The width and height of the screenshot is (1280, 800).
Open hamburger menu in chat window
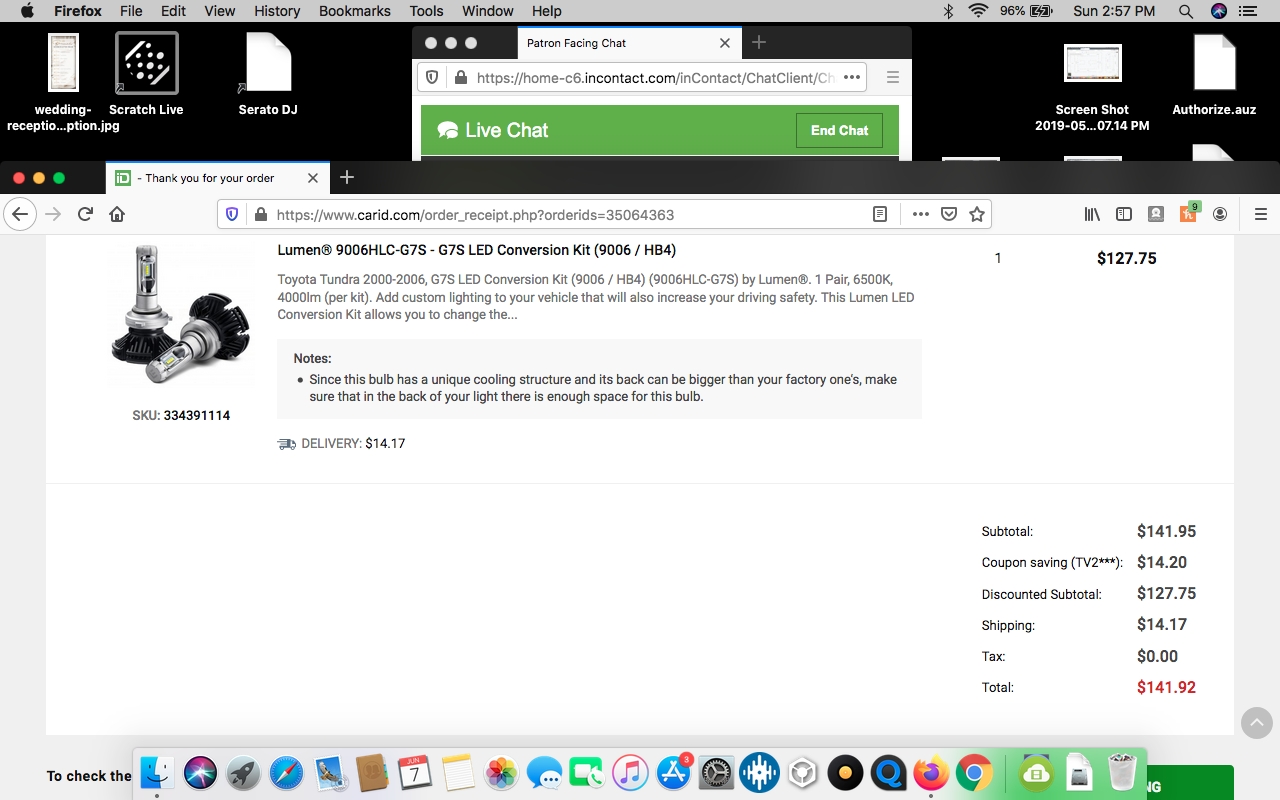[893, 77]
